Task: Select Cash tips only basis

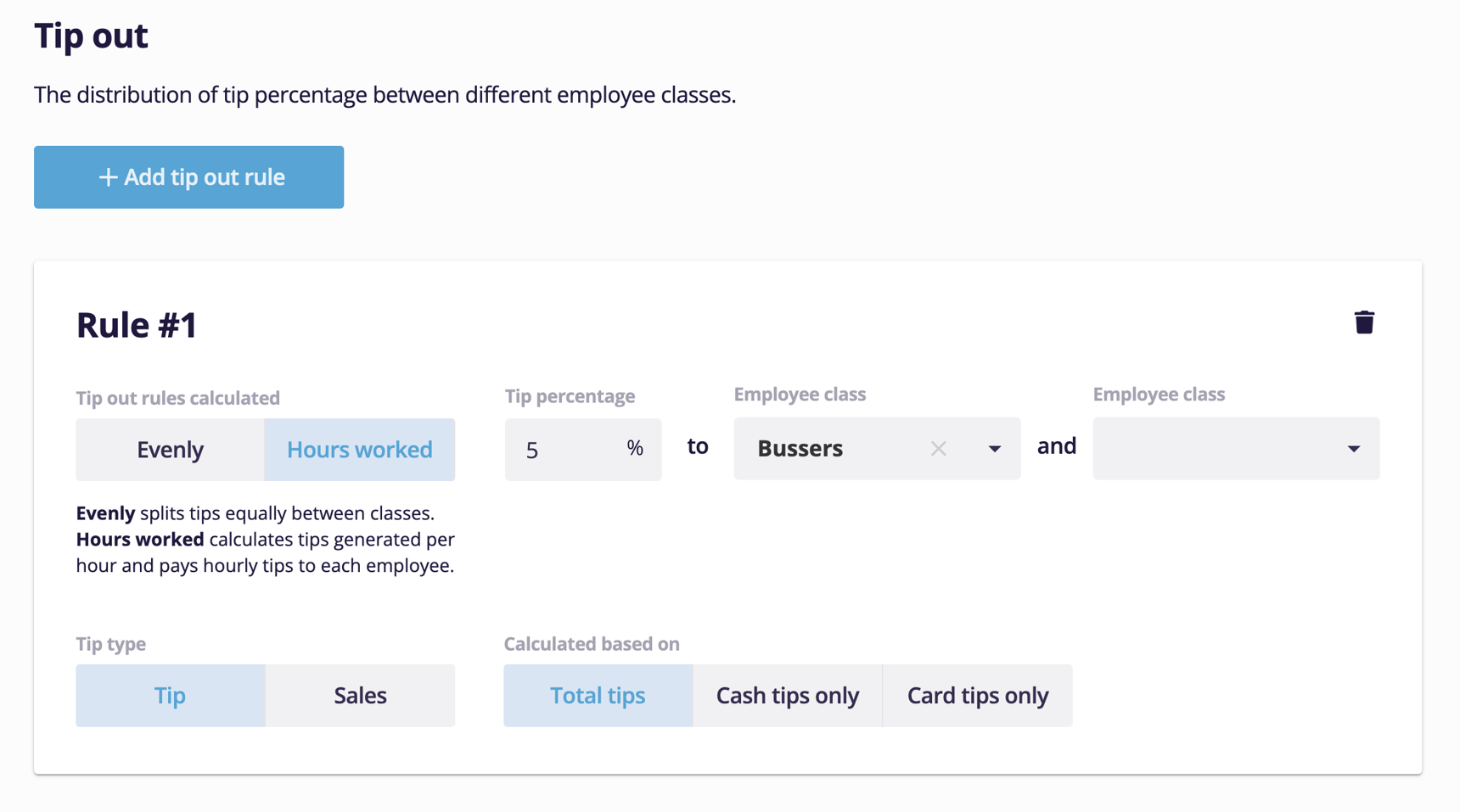Action: click(x=787, y=695)
